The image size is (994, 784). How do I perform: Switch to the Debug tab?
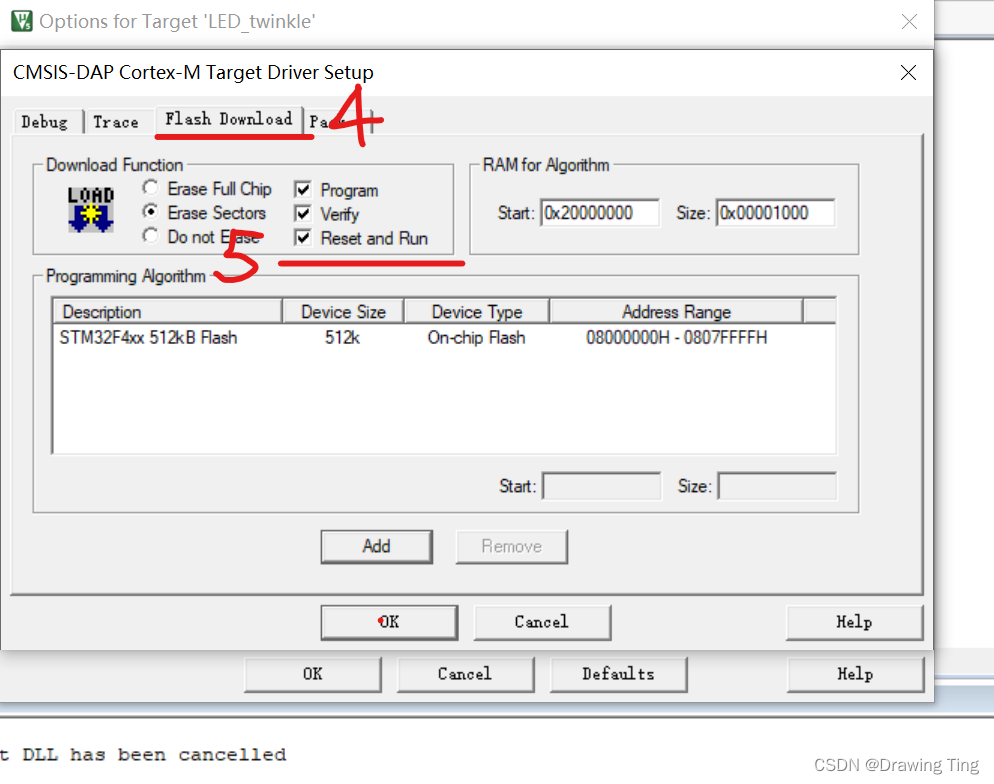[x=44, y=122]
